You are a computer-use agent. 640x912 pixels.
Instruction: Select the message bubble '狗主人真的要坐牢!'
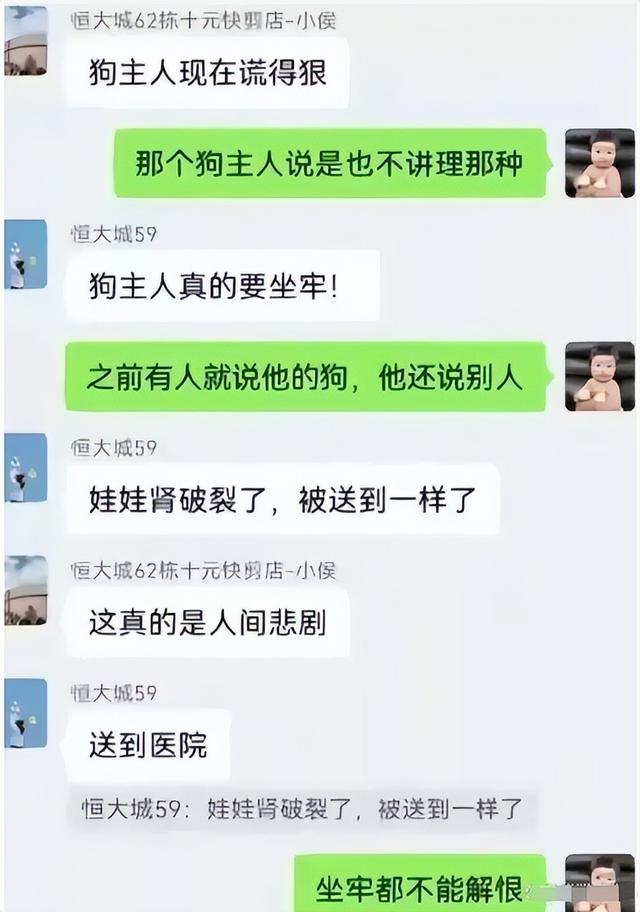pos(223,286)
